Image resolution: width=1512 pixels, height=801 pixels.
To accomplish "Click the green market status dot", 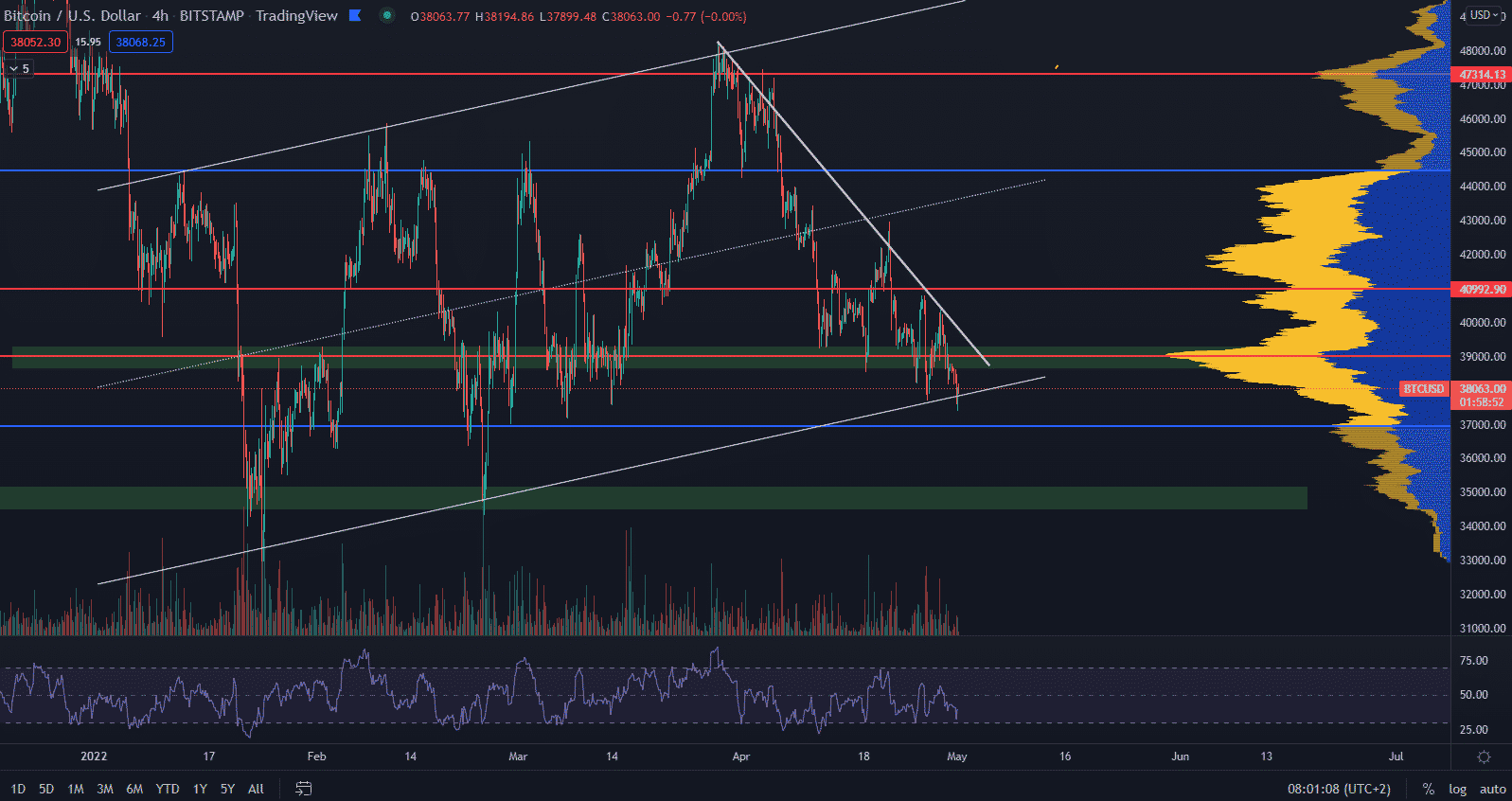I will [x=387, y=15].
